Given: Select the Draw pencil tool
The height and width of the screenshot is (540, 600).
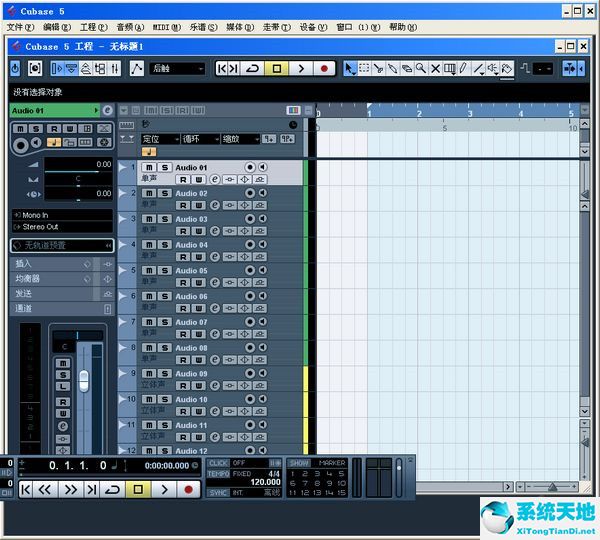Looking at the screenshot, I should coord(463,69).
